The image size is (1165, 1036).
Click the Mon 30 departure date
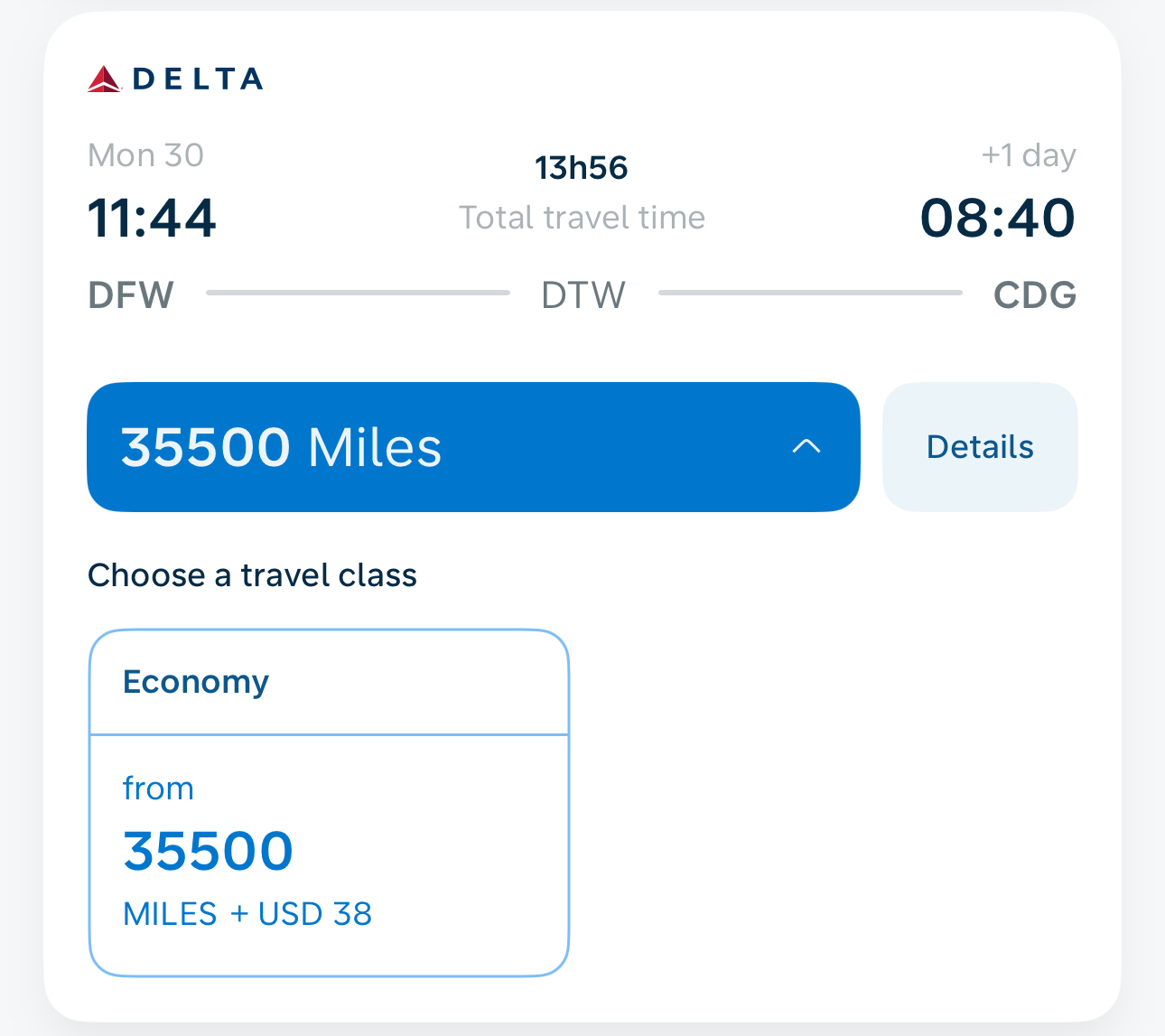pos(145,155)
